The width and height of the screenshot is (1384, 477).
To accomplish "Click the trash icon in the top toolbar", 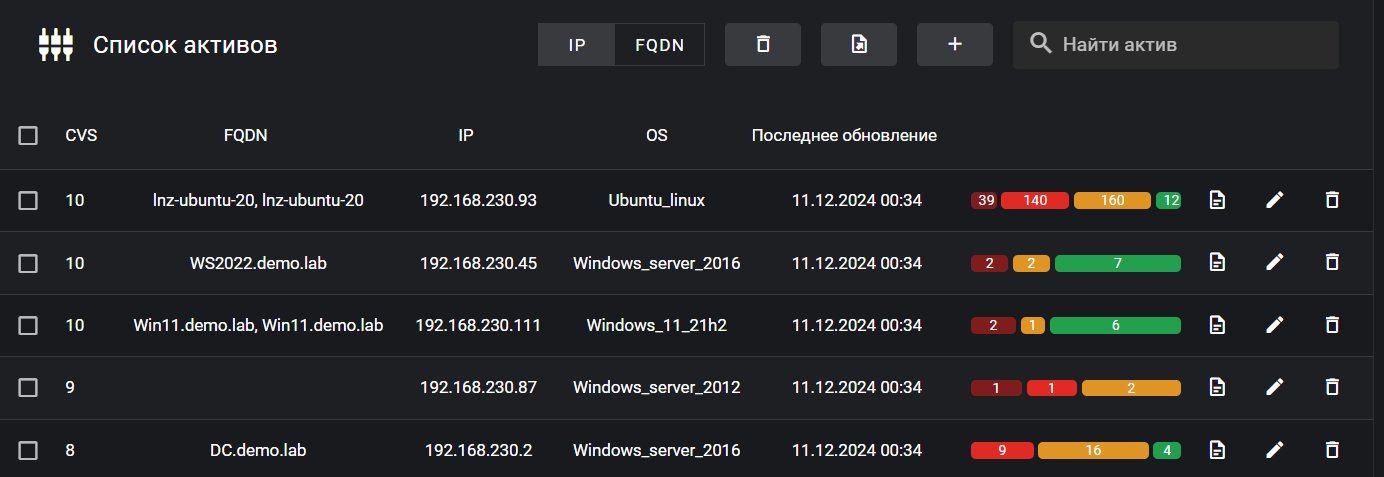I will click(x=763, y=44).
